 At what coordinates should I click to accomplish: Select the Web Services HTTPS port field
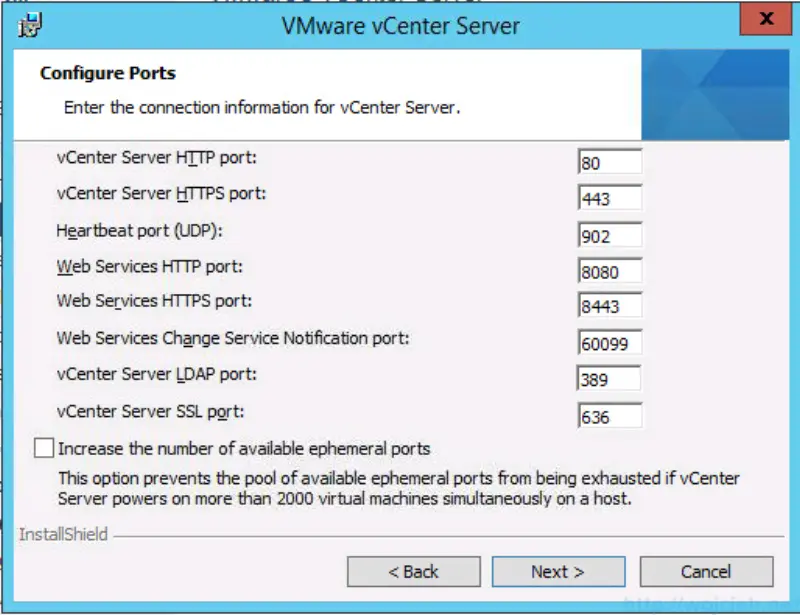[x=610, y=305]
